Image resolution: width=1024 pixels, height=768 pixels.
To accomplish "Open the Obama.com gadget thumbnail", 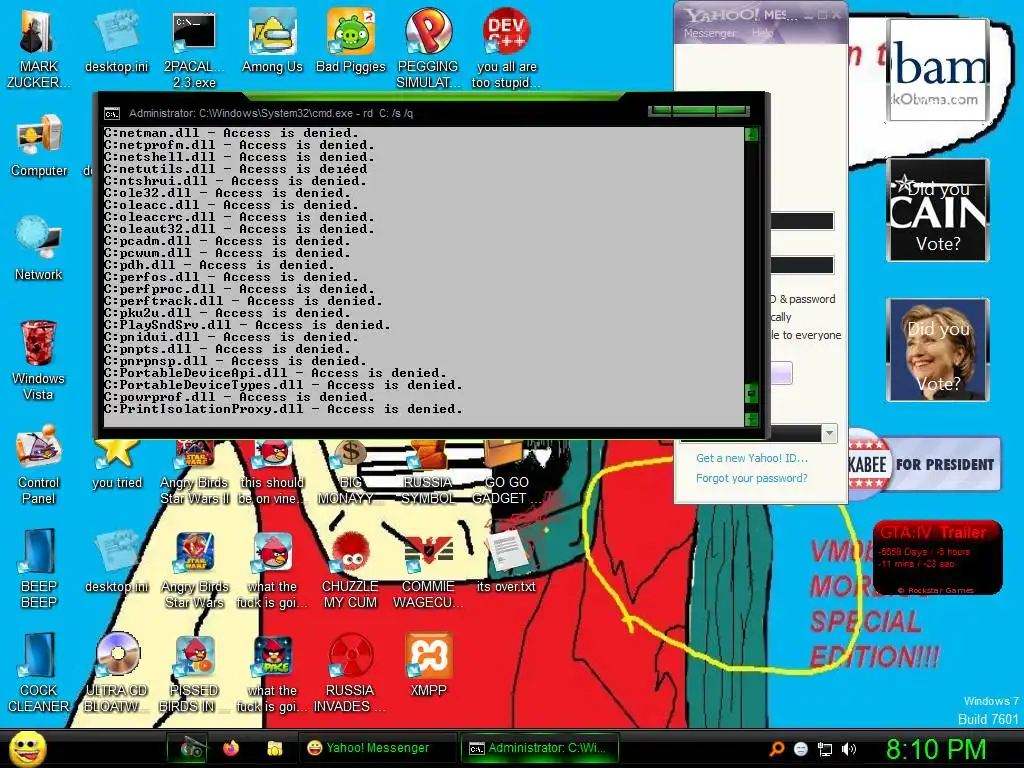I will [937, 70].
